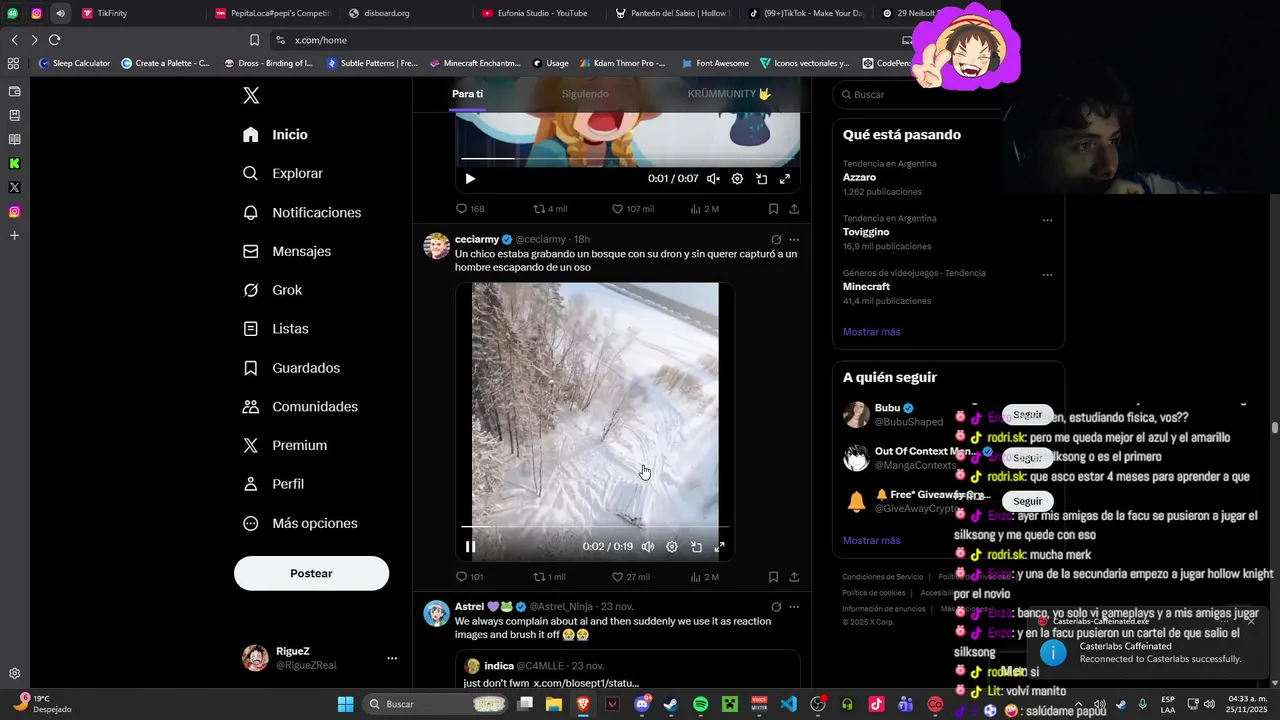Viewport: 1280px width, 720px height.
Task: Open Premium in the X sidebar
Action: [x=285, y=445]
